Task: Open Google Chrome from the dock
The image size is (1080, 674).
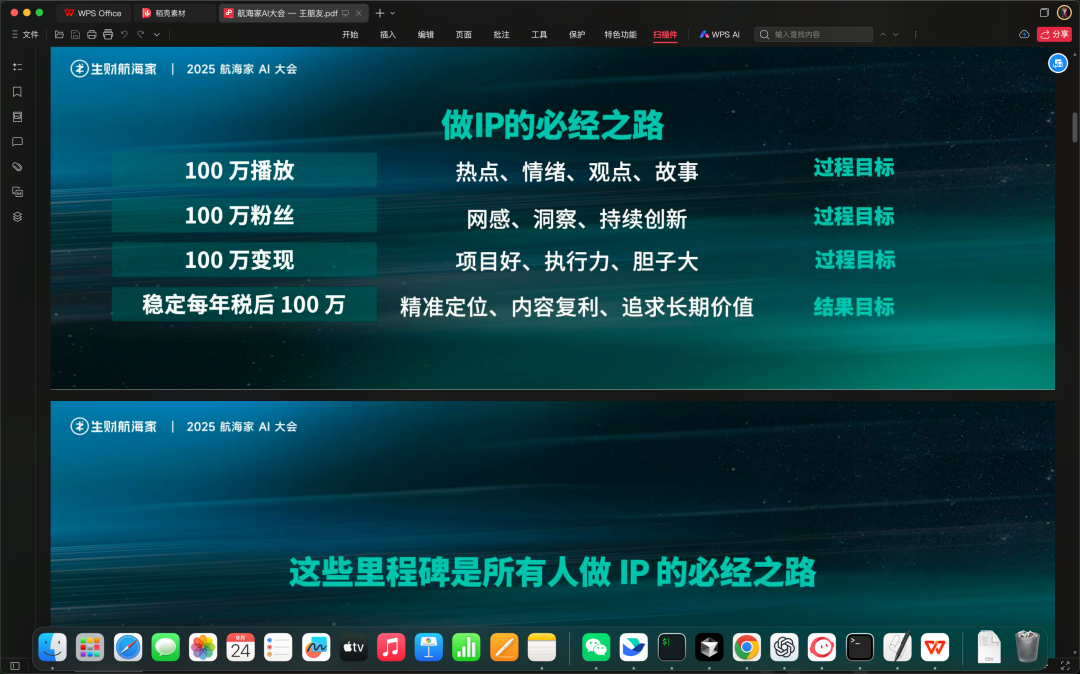Action: (747, 647)
